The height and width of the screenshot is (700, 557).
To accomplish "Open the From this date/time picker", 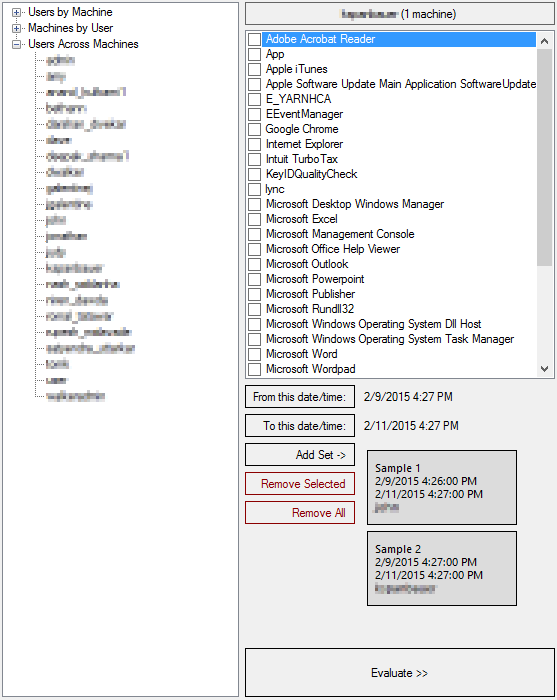I will click(x=300, y=396).
